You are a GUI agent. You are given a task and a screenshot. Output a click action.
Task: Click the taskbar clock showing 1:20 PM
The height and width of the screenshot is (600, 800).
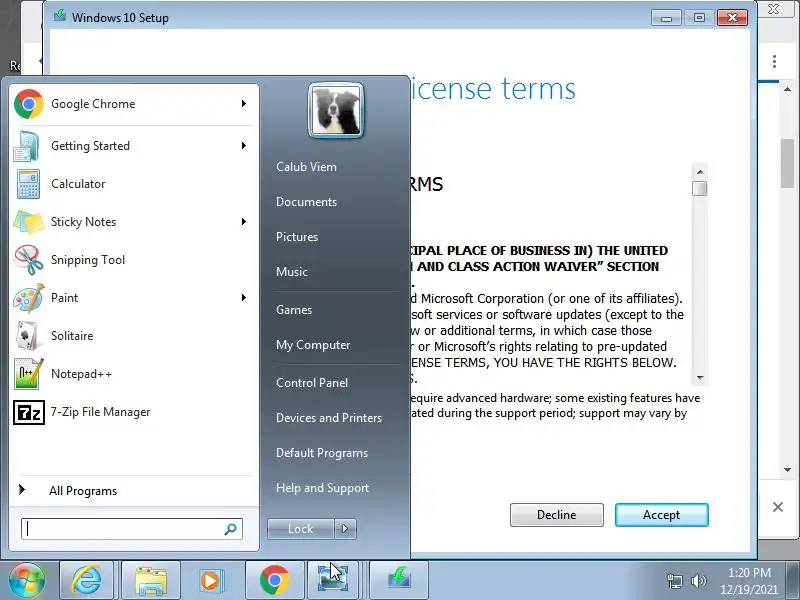(x=749, y=581)
